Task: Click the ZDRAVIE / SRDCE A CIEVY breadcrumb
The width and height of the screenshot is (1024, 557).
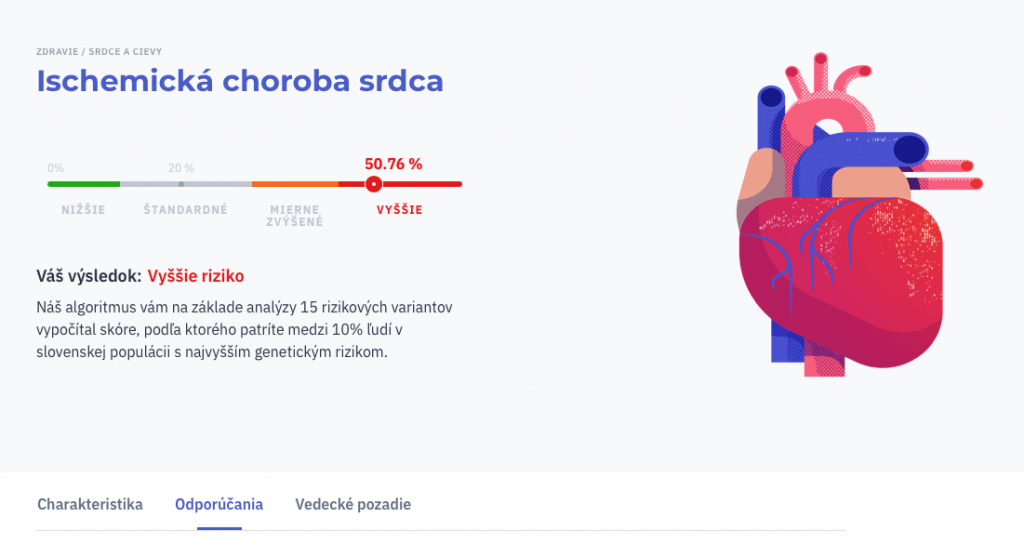Action: coord(99,51)
